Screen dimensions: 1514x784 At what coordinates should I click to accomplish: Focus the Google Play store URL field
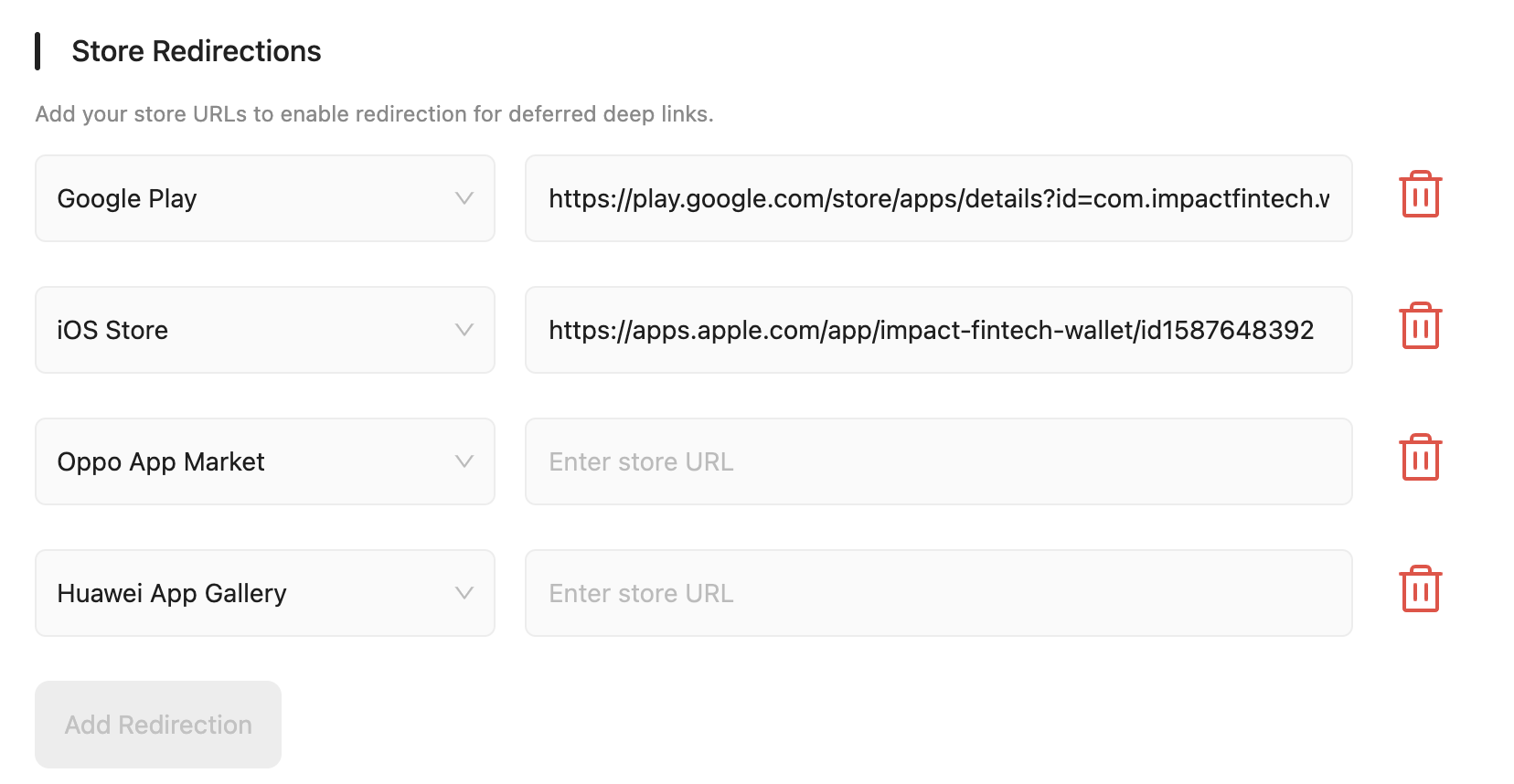pyautogui.click(x=938, y=198)
